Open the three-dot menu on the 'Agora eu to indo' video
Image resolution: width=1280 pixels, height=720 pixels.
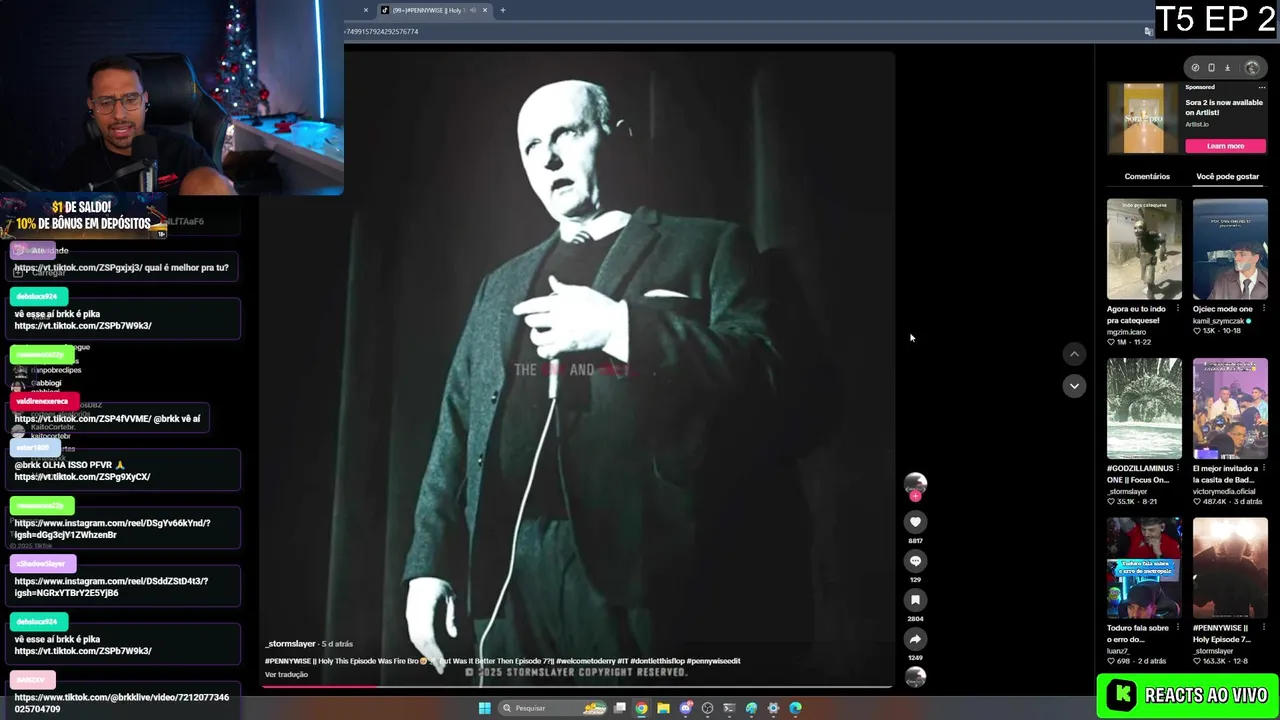[1177, 309]
